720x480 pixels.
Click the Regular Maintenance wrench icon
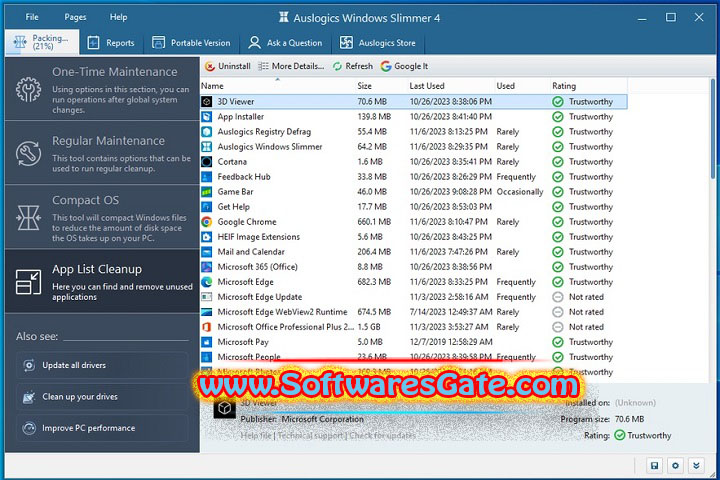pyautogui.click(x=28, y=153)
